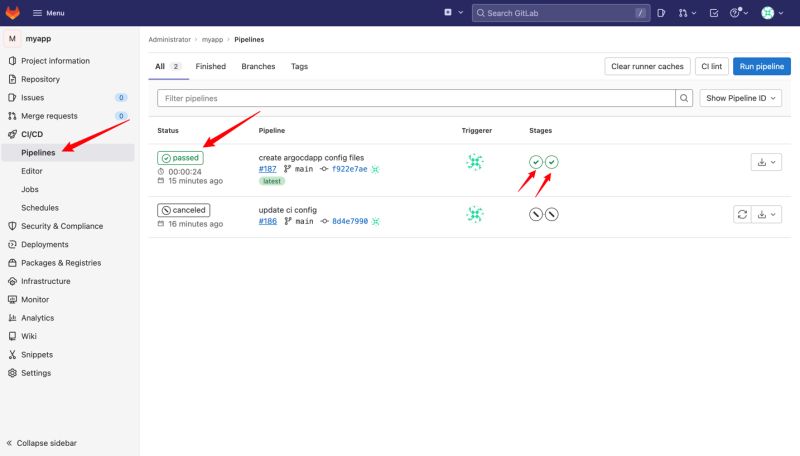This screenshot has width=800, height=456.
Task: Open the help question mark menu
Action: (x=738, y=13)
